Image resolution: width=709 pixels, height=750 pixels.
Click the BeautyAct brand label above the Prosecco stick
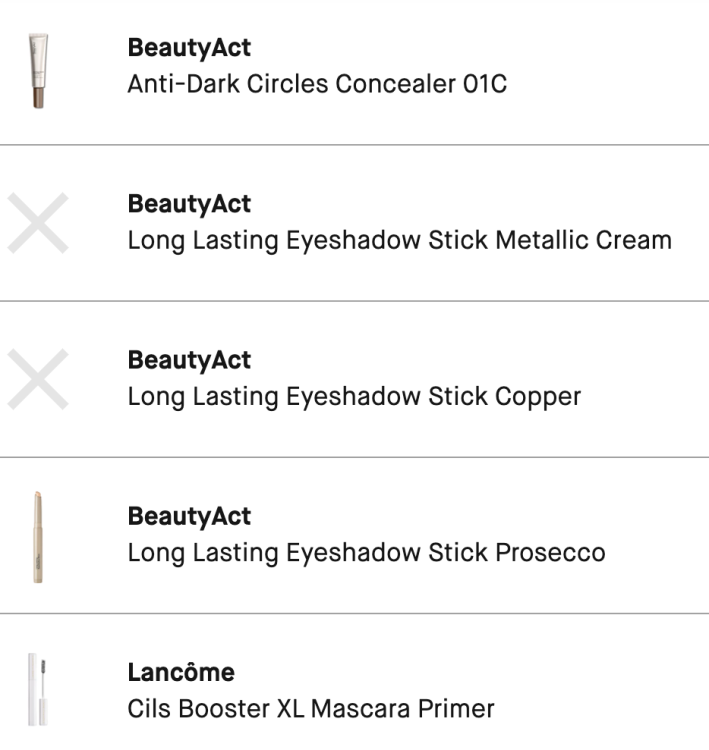189,517
